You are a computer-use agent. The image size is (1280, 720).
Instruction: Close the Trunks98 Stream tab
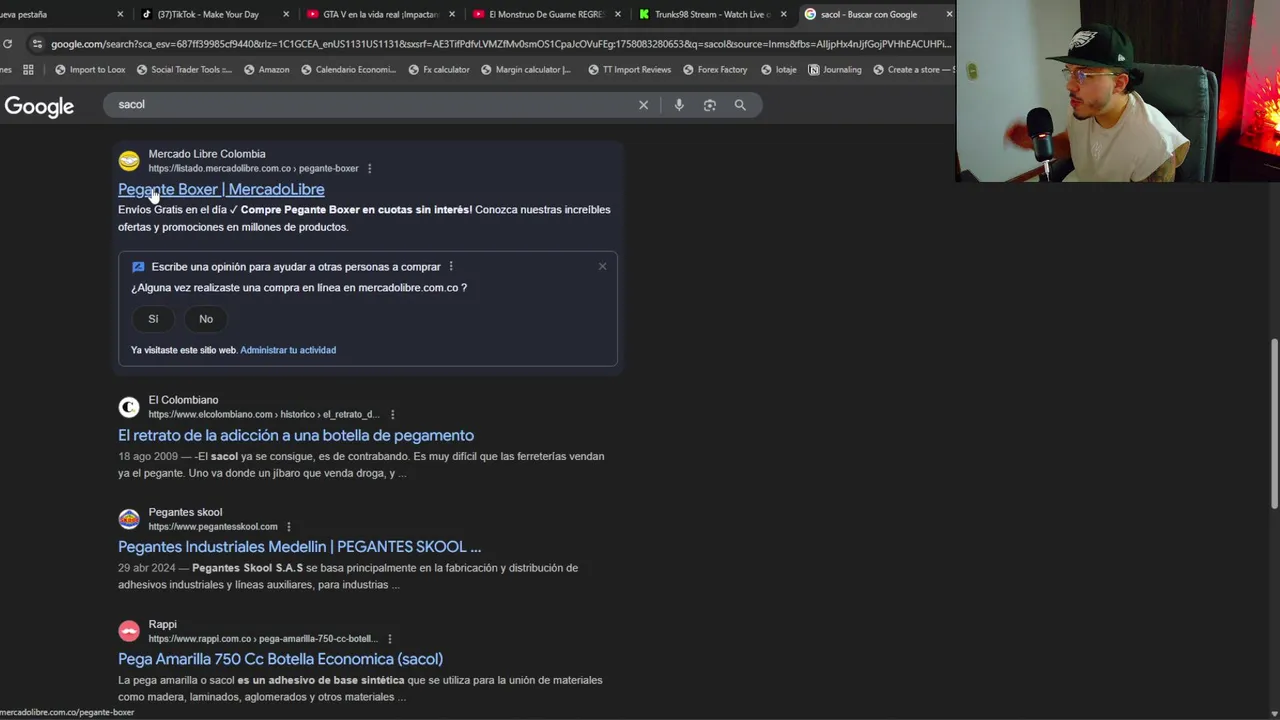point(783,14)
